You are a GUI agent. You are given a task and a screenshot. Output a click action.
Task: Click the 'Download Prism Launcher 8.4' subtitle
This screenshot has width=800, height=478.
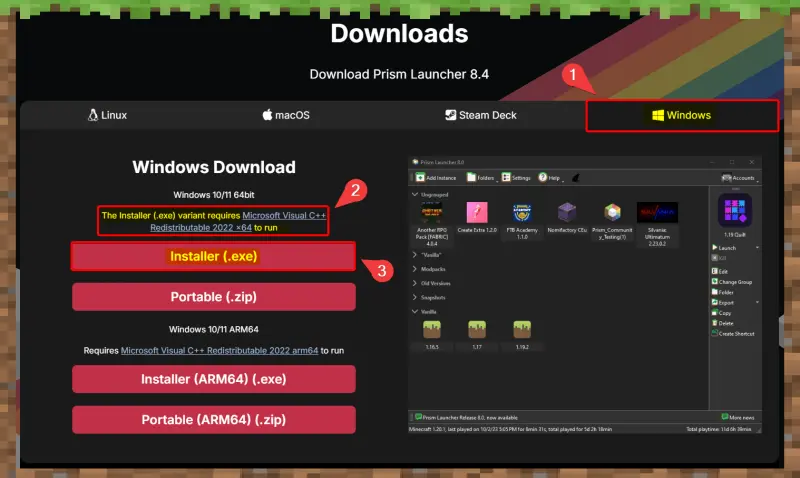[x=399, y=74]
